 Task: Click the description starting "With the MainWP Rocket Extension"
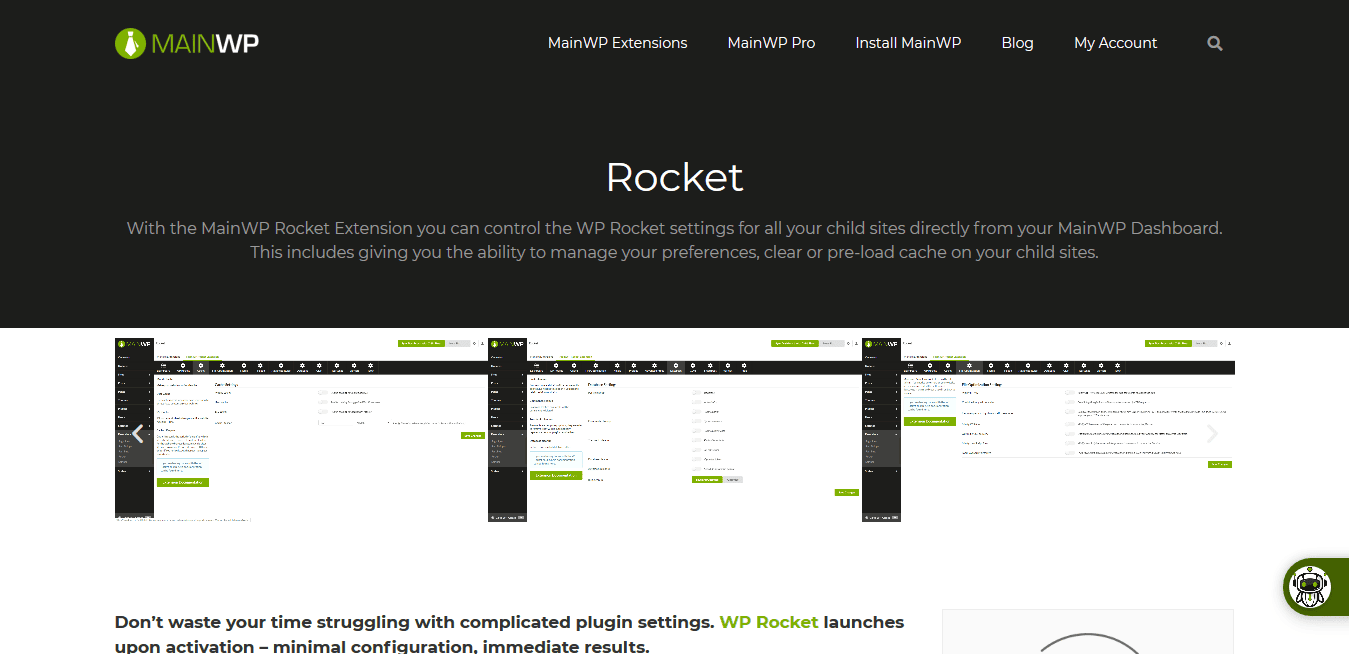click(x=675, y=240)
